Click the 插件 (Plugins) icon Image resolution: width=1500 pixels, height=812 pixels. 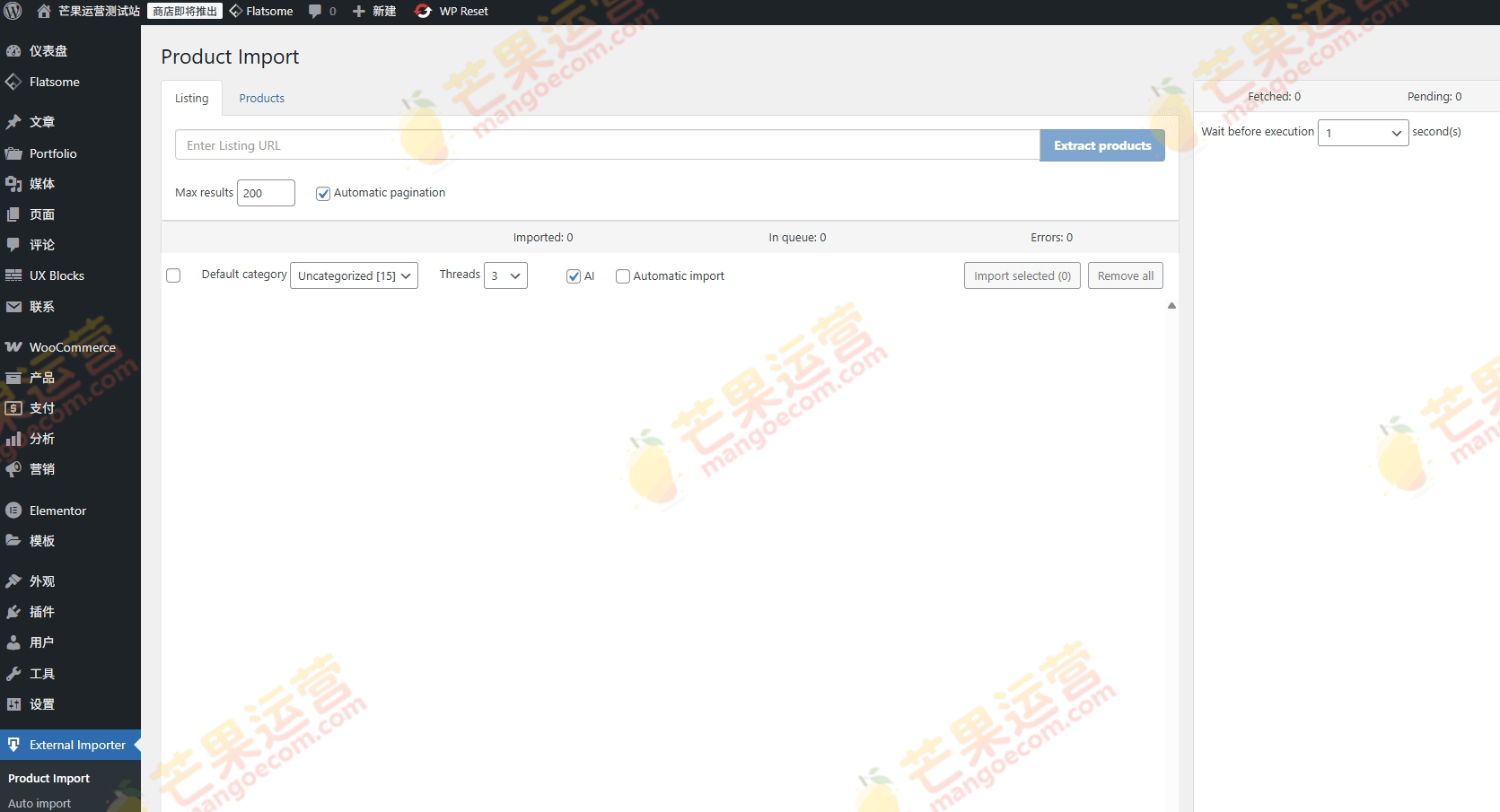[x=14, y=611]
